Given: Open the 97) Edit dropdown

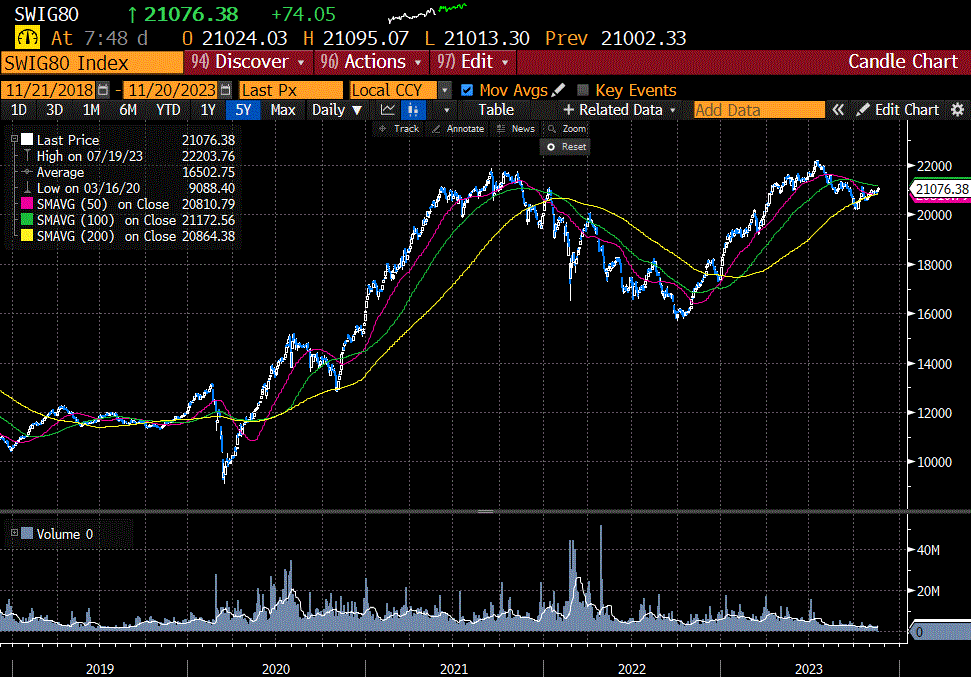Looking at the screenshot, I should [x=472, y=62].
